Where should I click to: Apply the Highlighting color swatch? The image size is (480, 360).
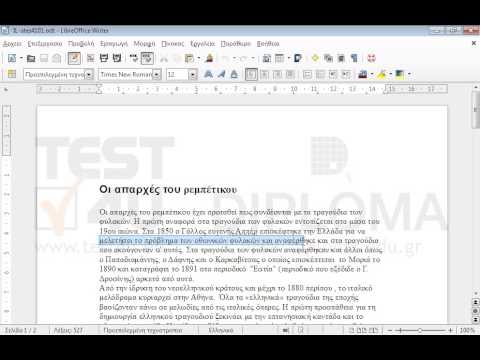pyautogui.click(x=381, y=74)
